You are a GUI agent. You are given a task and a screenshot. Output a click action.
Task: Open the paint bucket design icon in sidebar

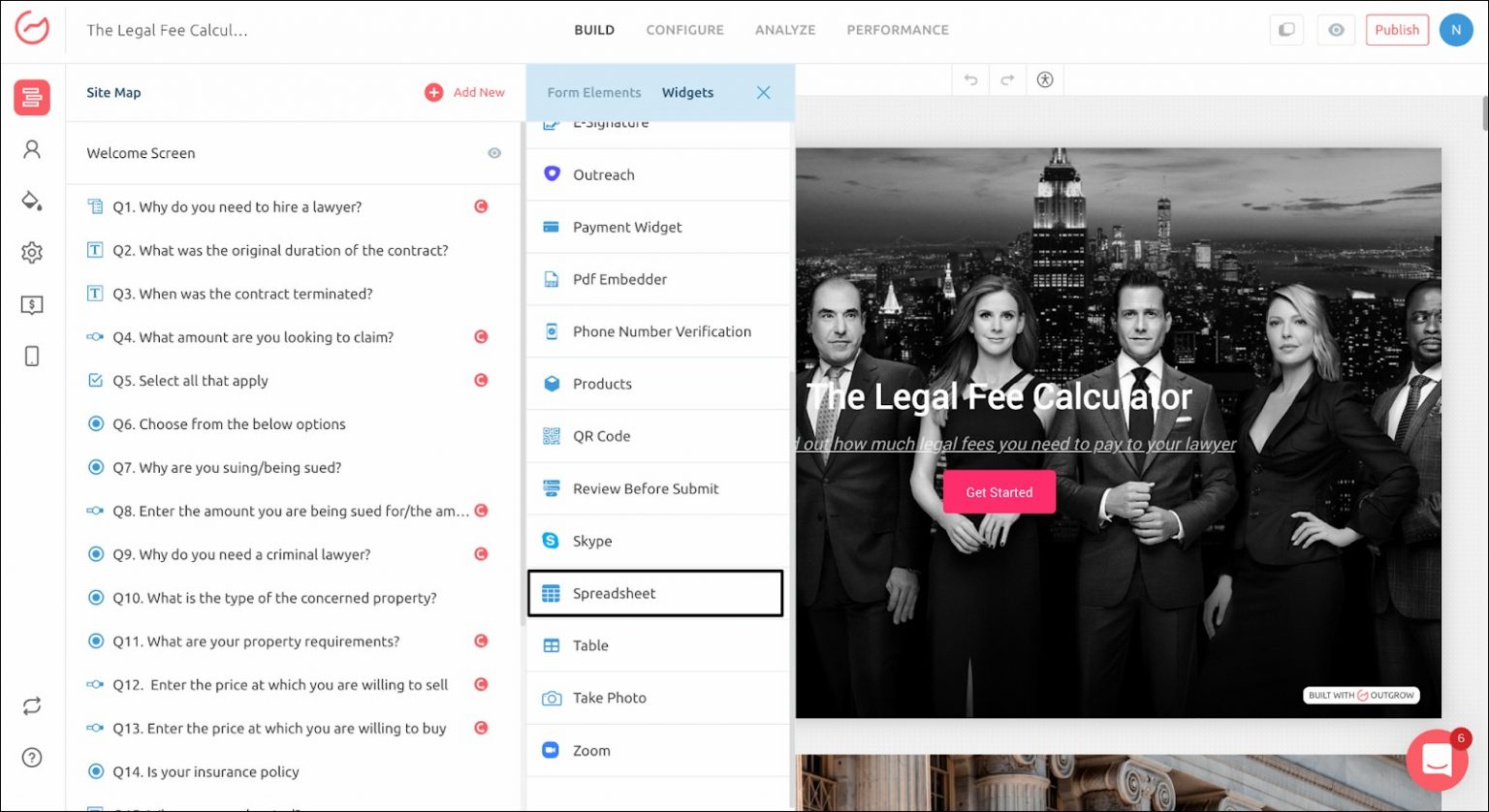(x=32, y=201)
